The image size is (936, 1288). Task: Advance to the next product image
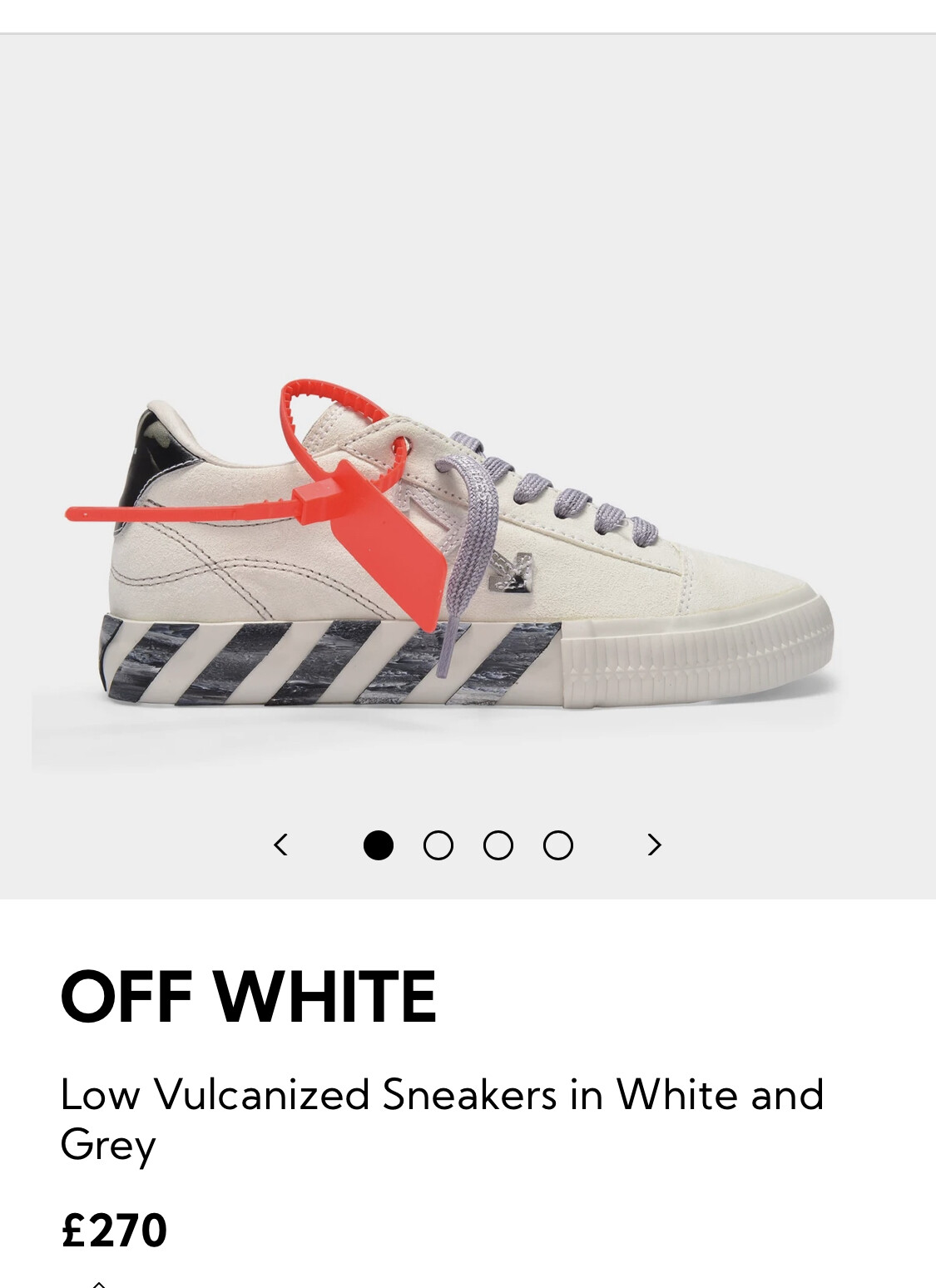[x=654, y=845]
